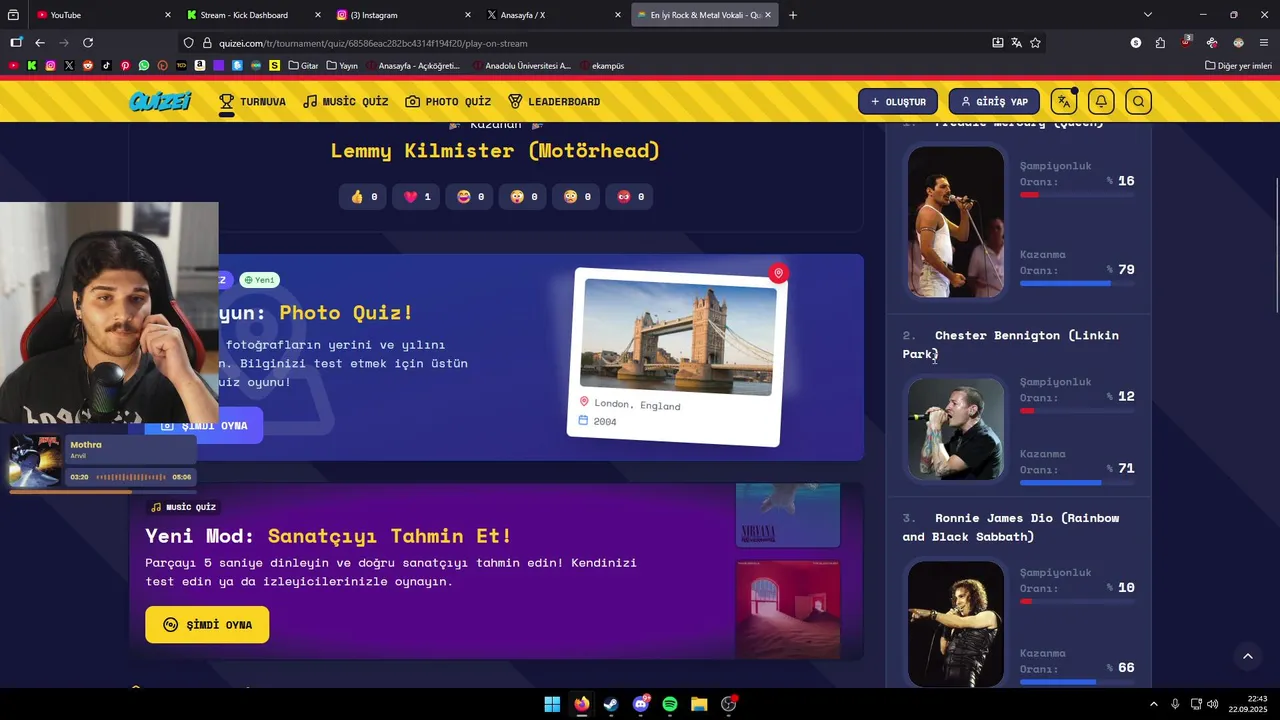Image resolution: width=1280 pixels, height=720 pixels.
Task: React with the surprised emoji
Action: click(524, 197)
